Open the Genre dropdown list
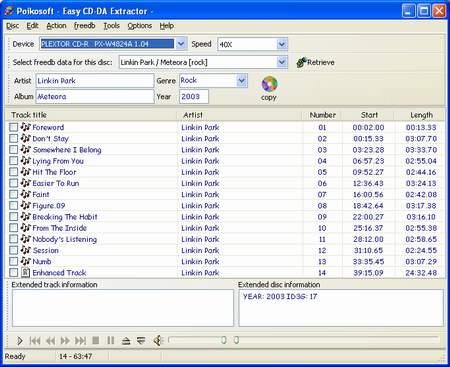 [x=241, y=80]
